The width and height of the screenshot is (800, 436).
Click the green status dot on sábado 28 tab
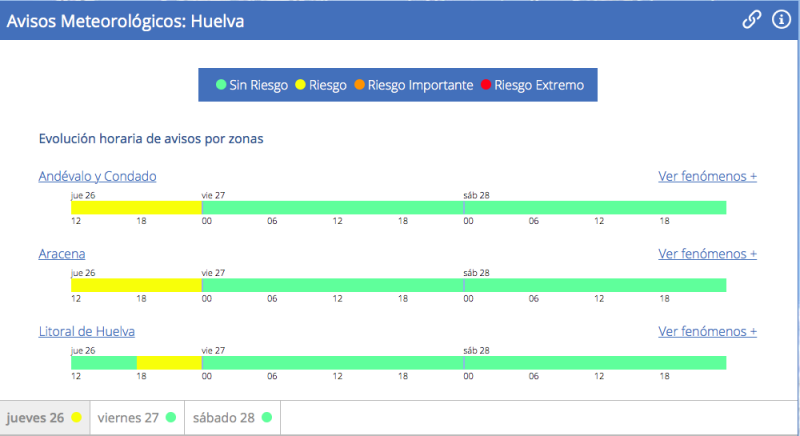[266, 417]
